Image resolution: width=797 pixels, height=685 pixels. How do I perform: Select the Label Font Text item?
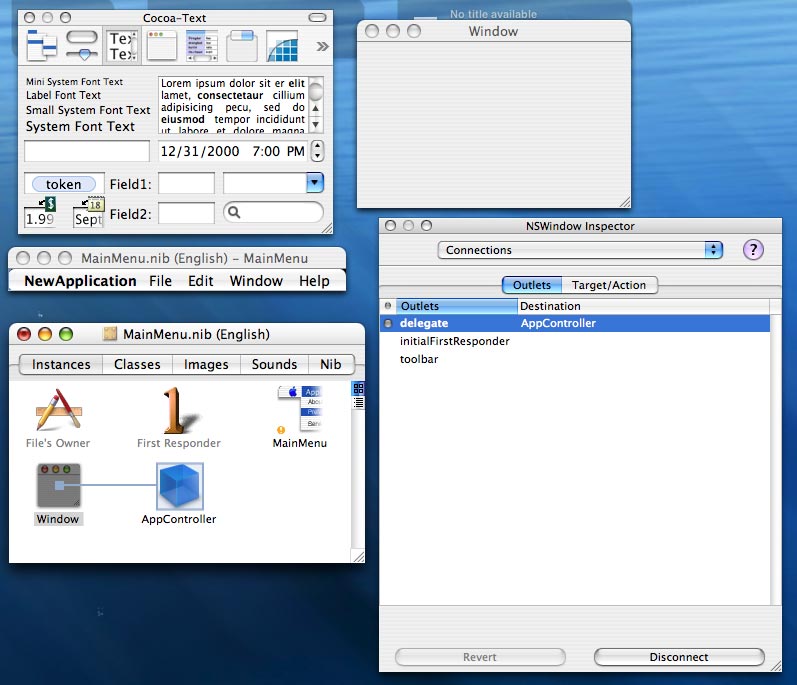[64, 95]
